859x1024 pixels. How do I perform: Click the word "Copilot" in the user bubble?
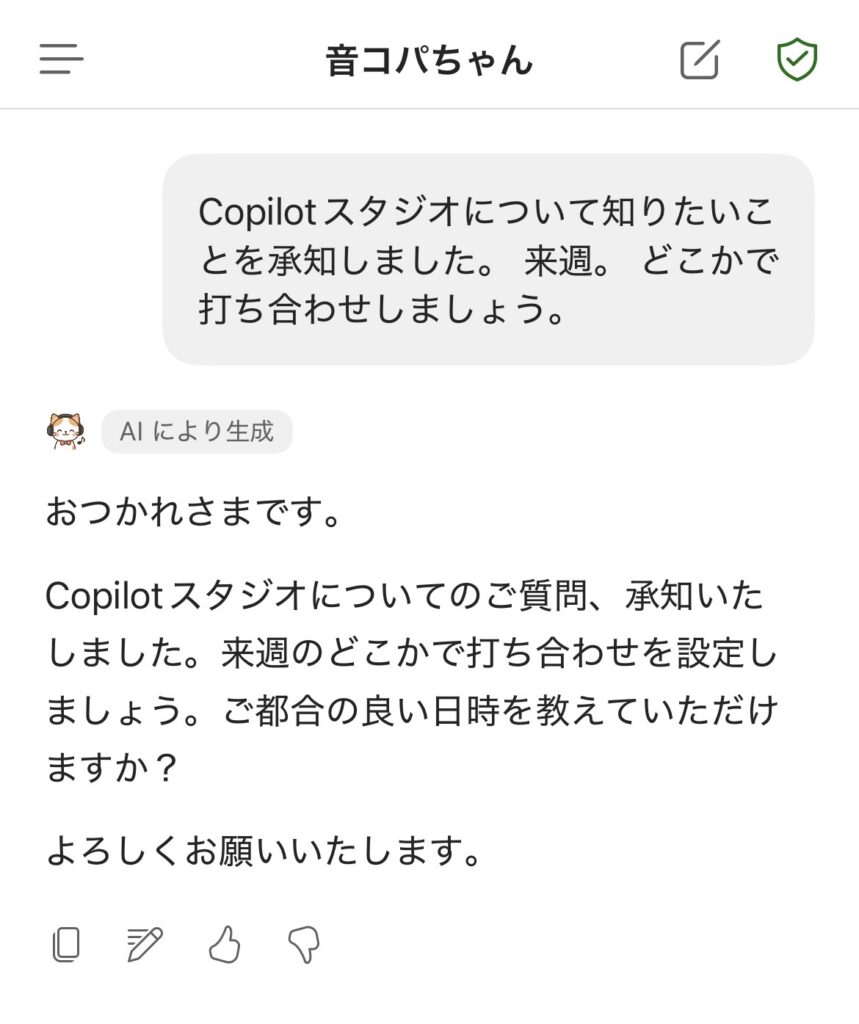point(258,211)
